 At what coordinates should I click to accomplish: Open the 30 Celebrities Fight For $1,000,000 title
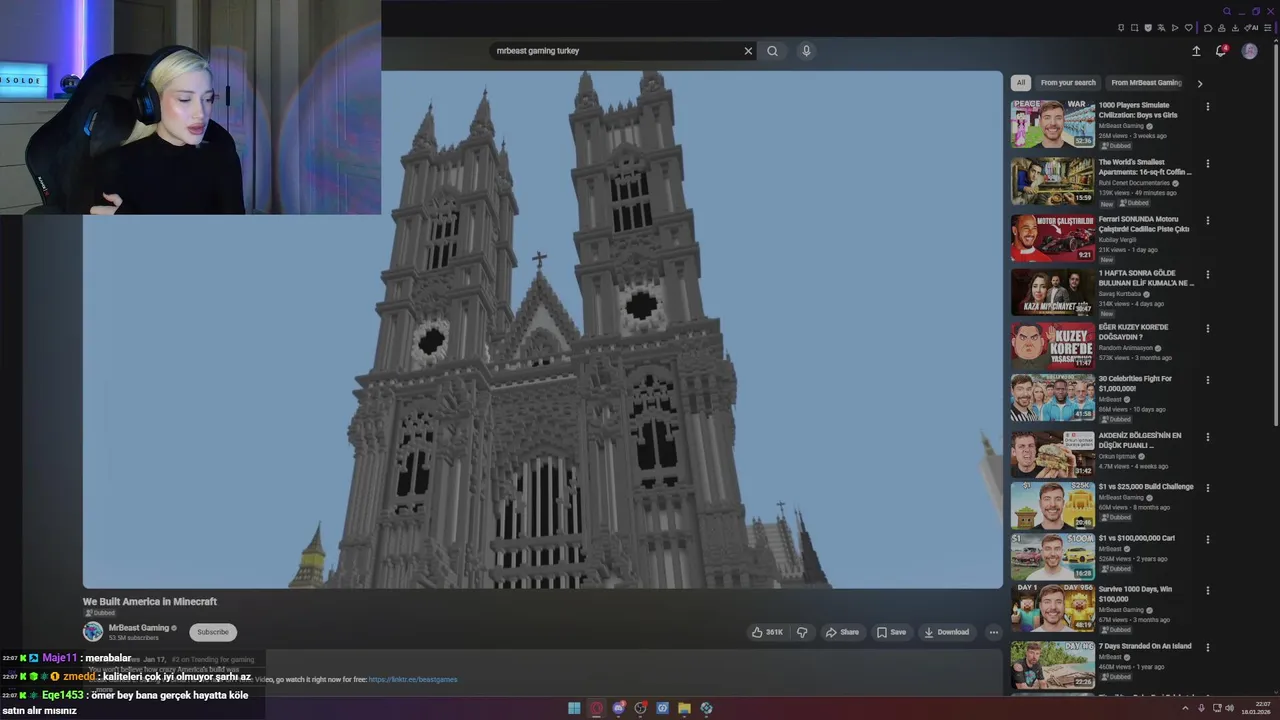pyautogui.click(x=1135, y=384)
